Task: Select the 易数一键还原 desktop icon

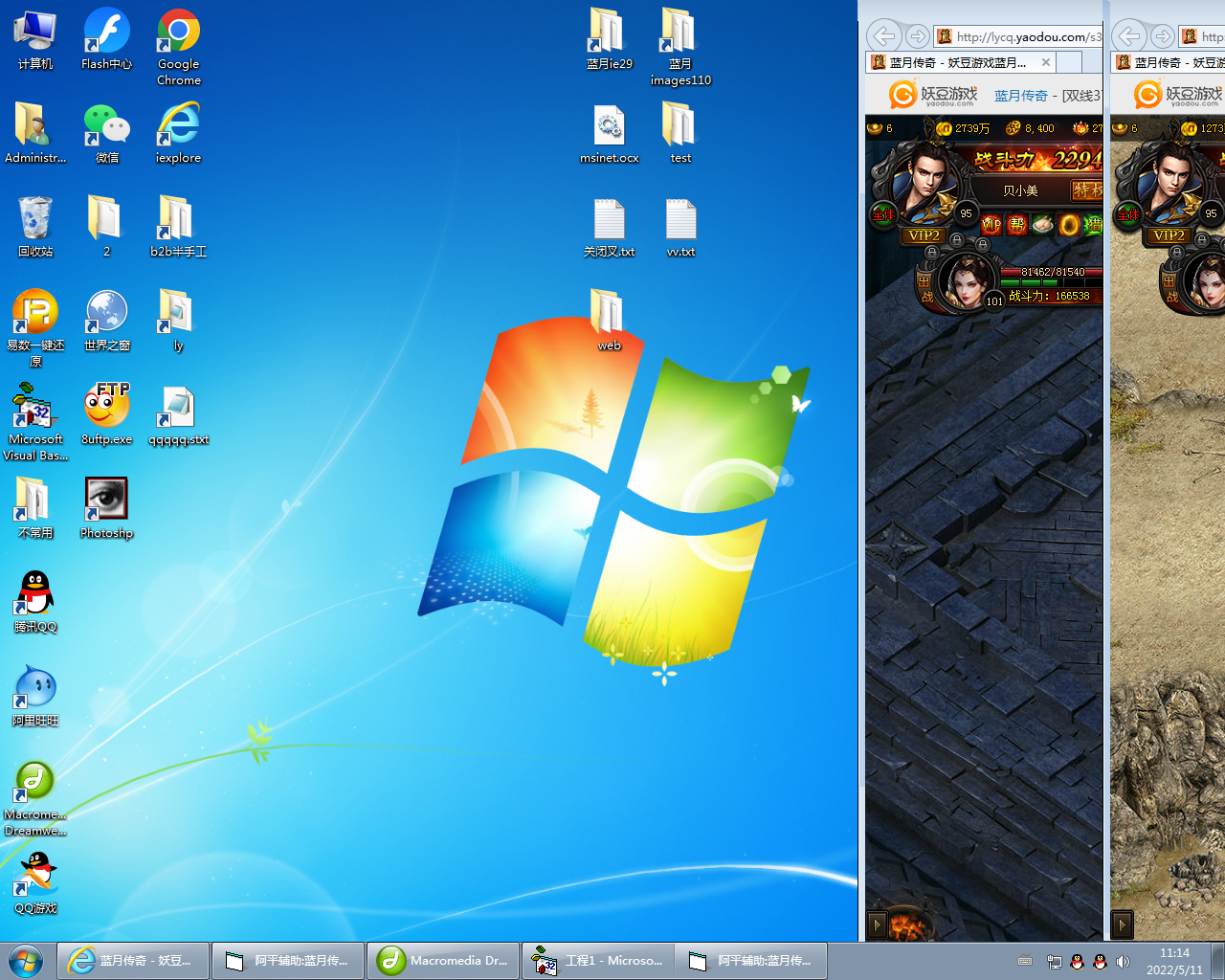Action: click(35, 329)
